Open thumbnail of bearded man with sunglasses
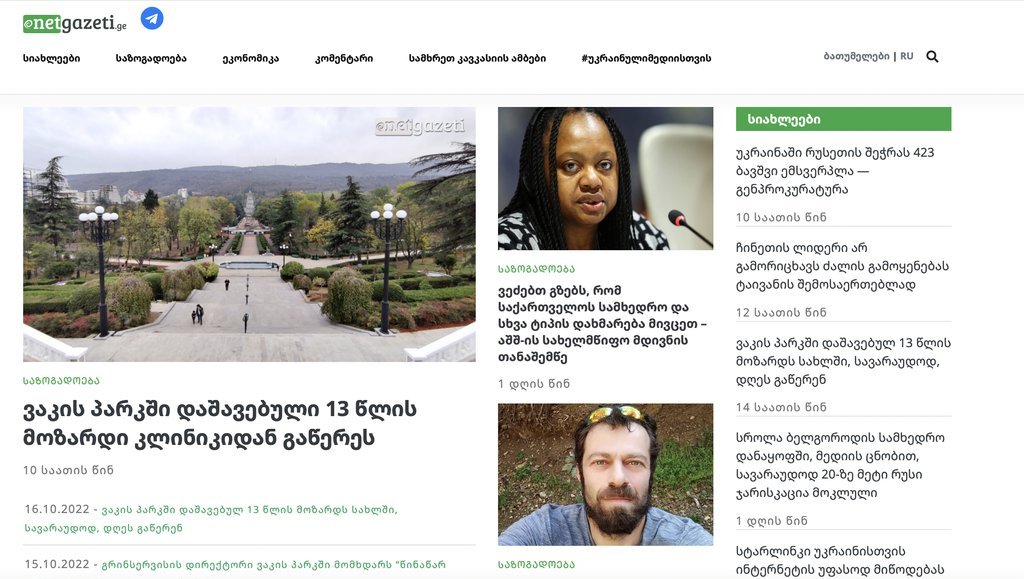Image resolution: width=1024 pixels, height=579 pixels. pos(605,475)
